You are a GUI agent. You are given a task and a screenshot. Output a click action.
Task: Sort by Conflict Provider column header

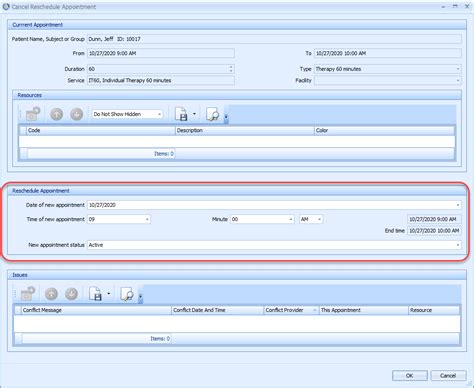291,310
